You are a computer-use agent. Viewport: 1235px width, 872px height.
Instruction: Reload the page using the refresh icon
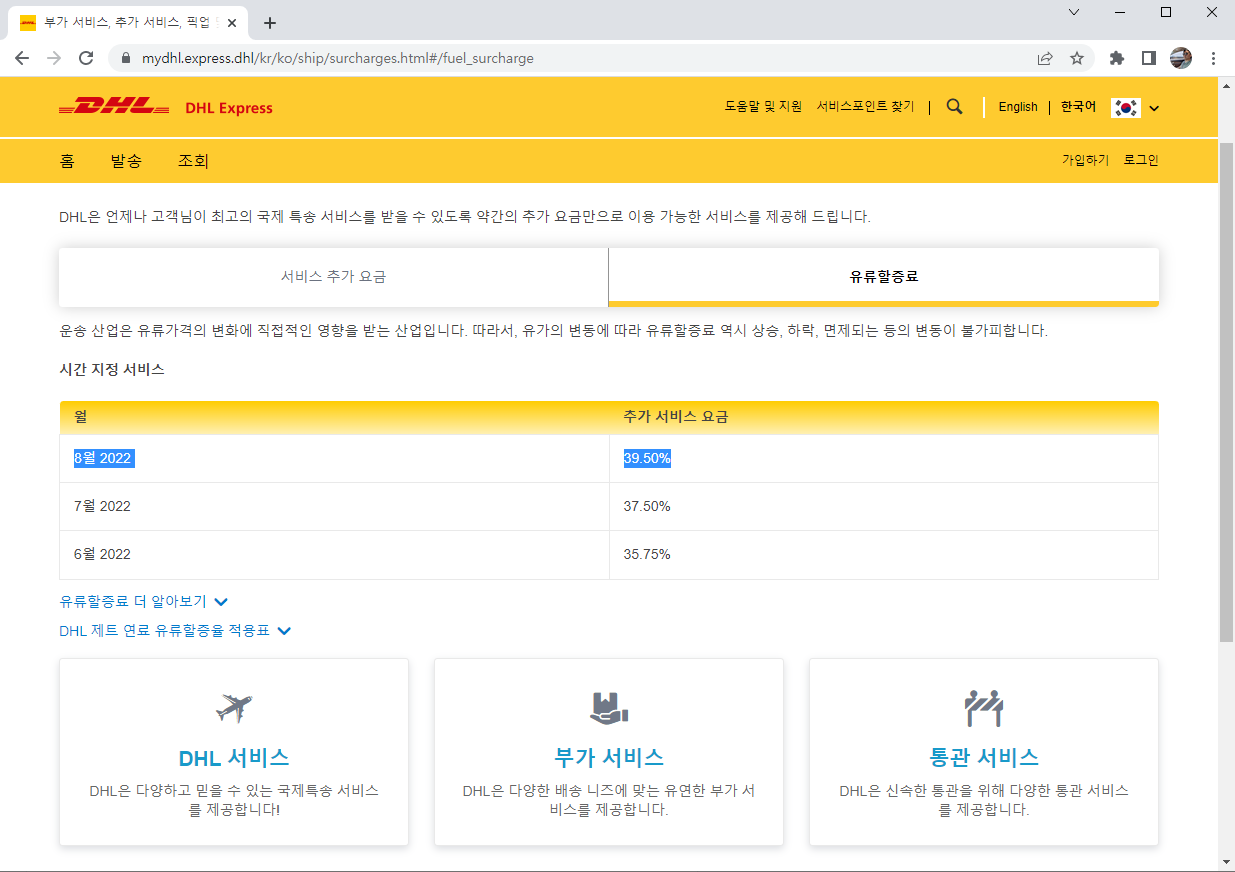pos(86,58)
